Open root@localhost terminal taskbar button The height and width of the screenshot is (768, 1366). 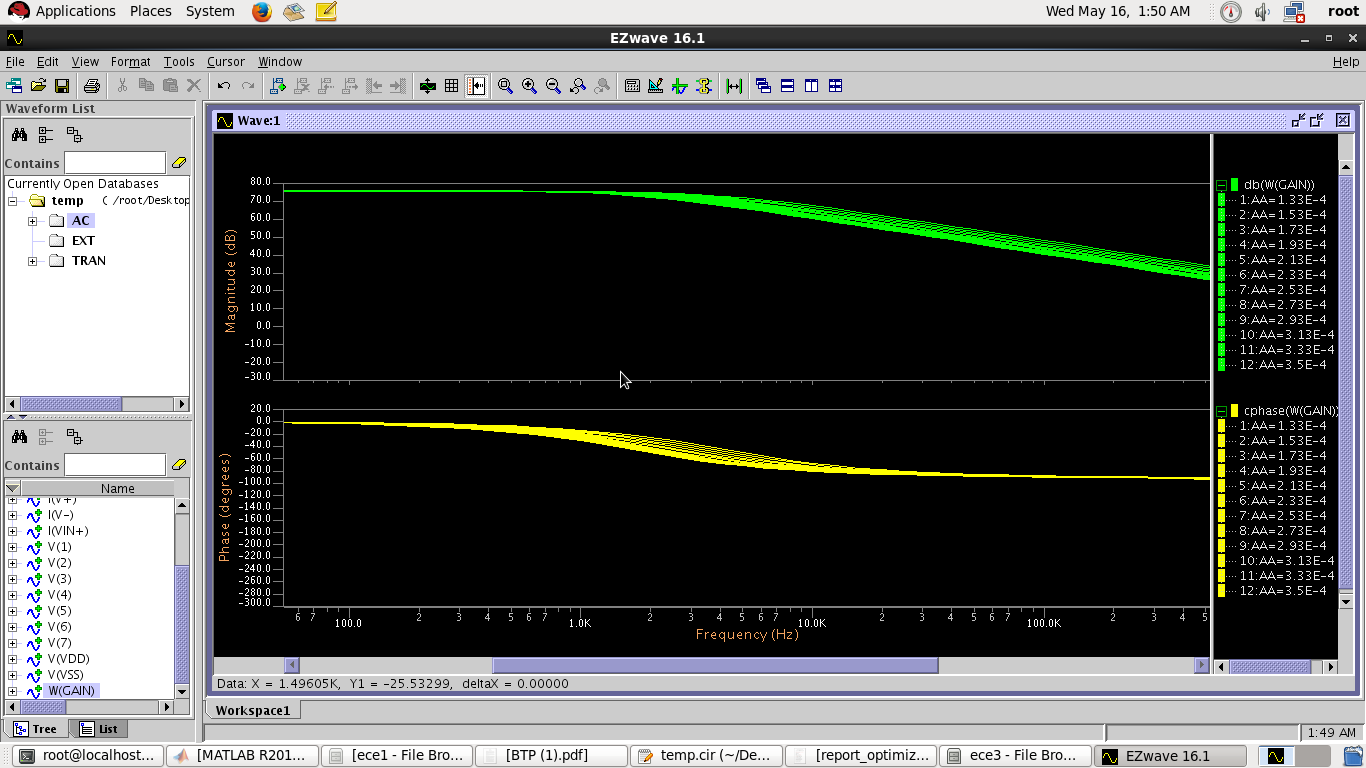click(x=89, y=755)
